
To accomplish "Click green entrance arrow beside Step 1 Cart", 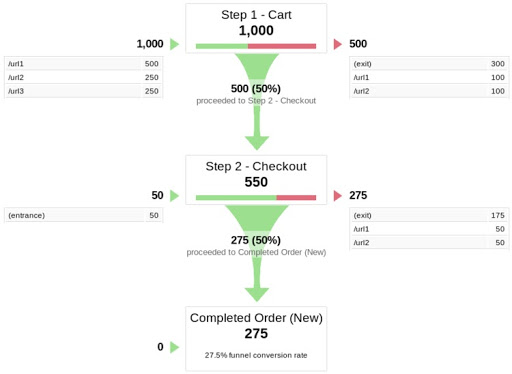I will click(174, 44).
